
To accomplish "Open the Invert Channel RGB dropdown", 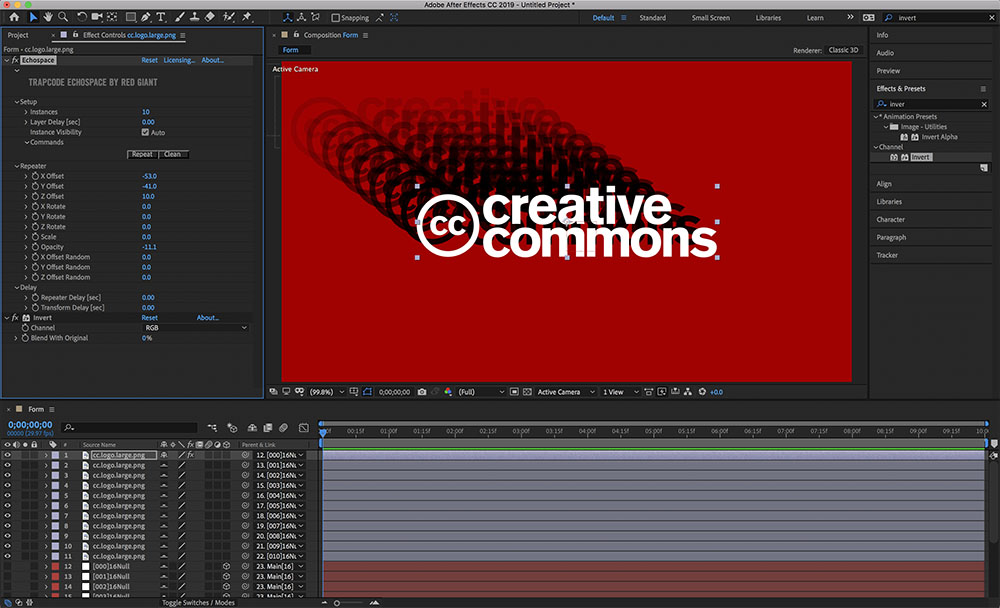I will [x=195, y=328].
